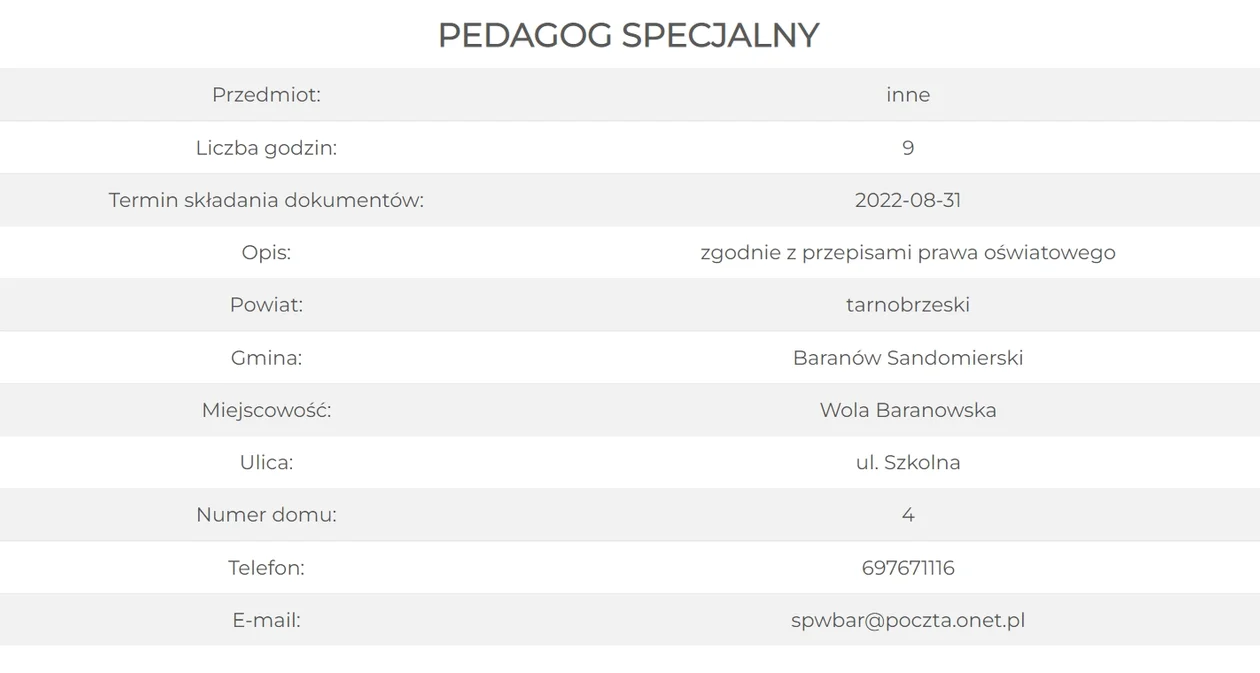
Task: Click the Gmina label
Action: 266,358
